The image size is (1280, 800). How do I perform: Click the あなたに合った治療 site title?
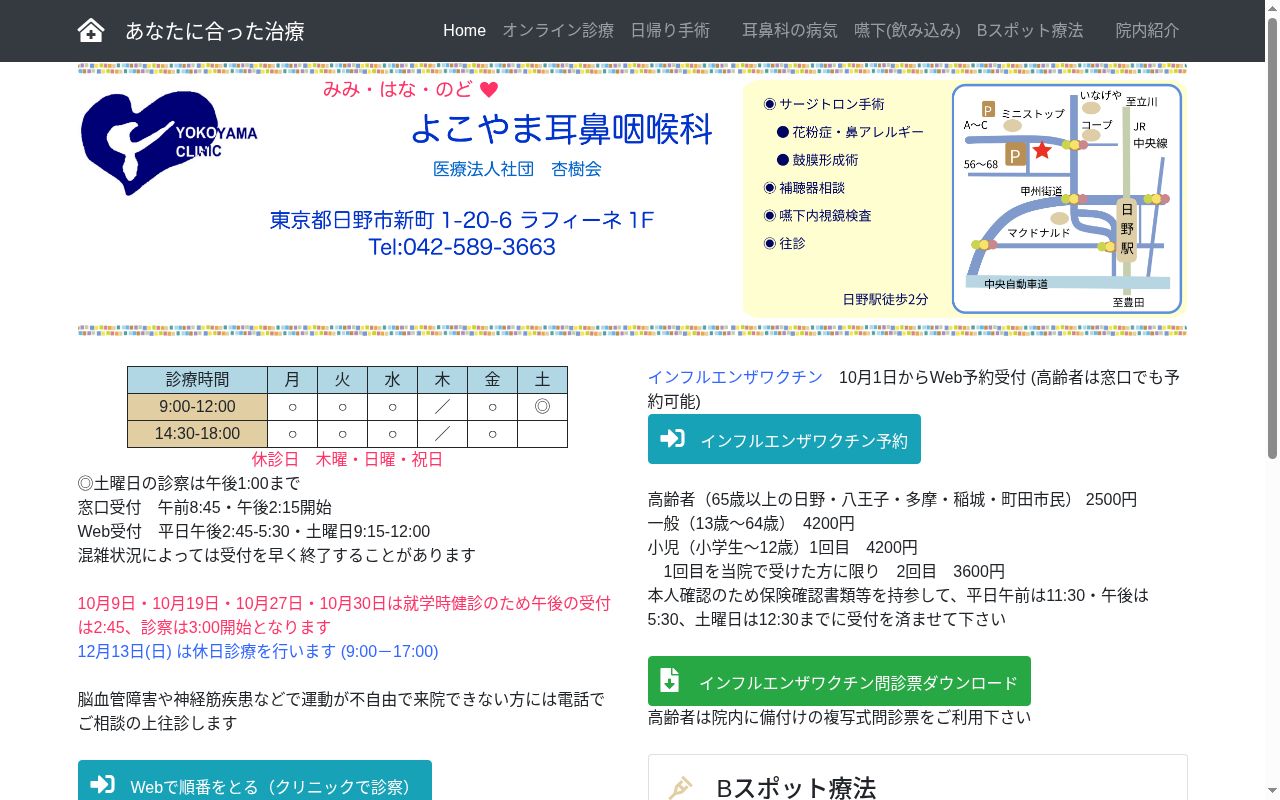pyautogui.click(x=215, y=31)
